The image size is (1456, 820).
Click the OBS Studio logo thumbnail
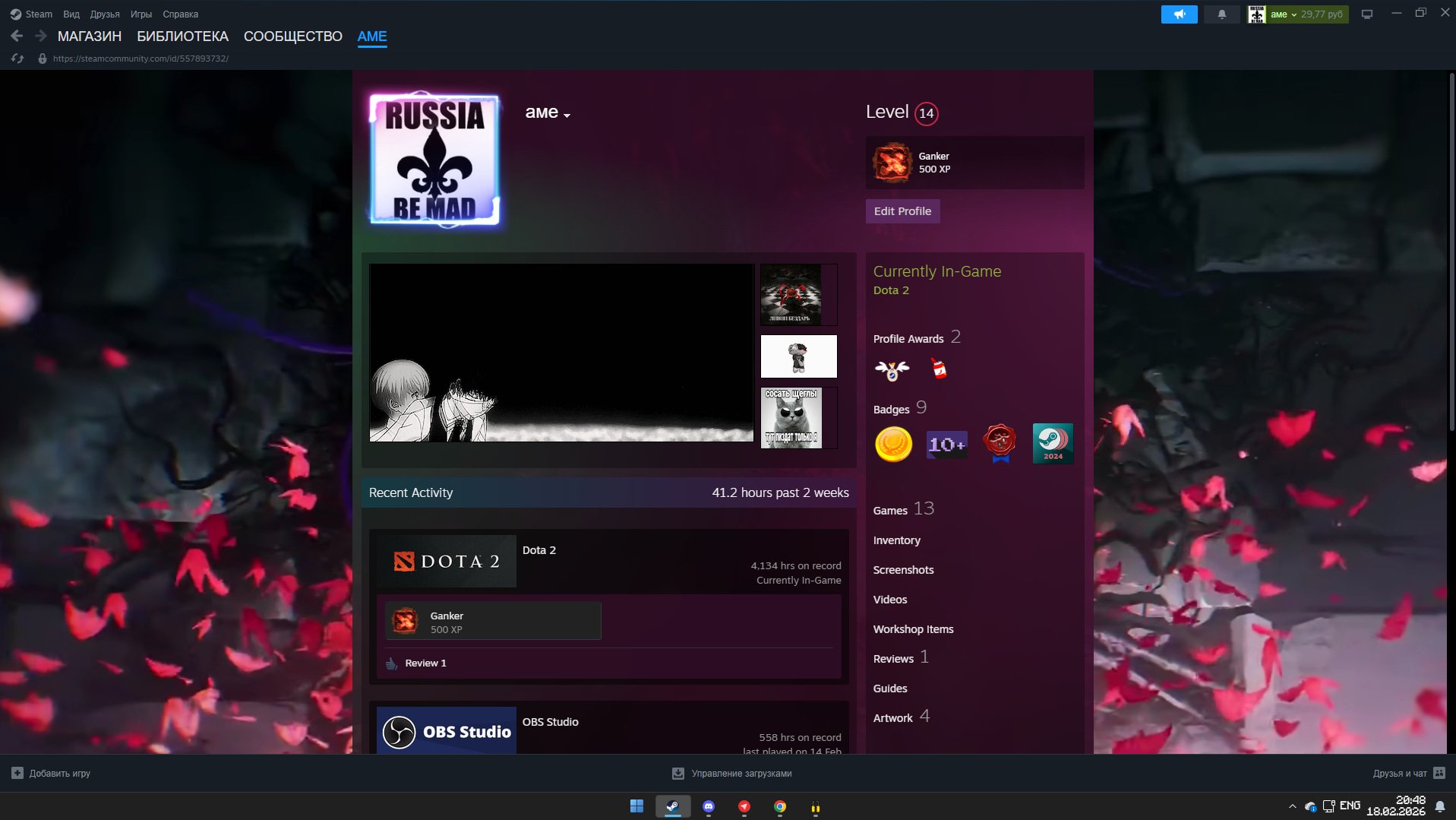click(x=447, y=730)
